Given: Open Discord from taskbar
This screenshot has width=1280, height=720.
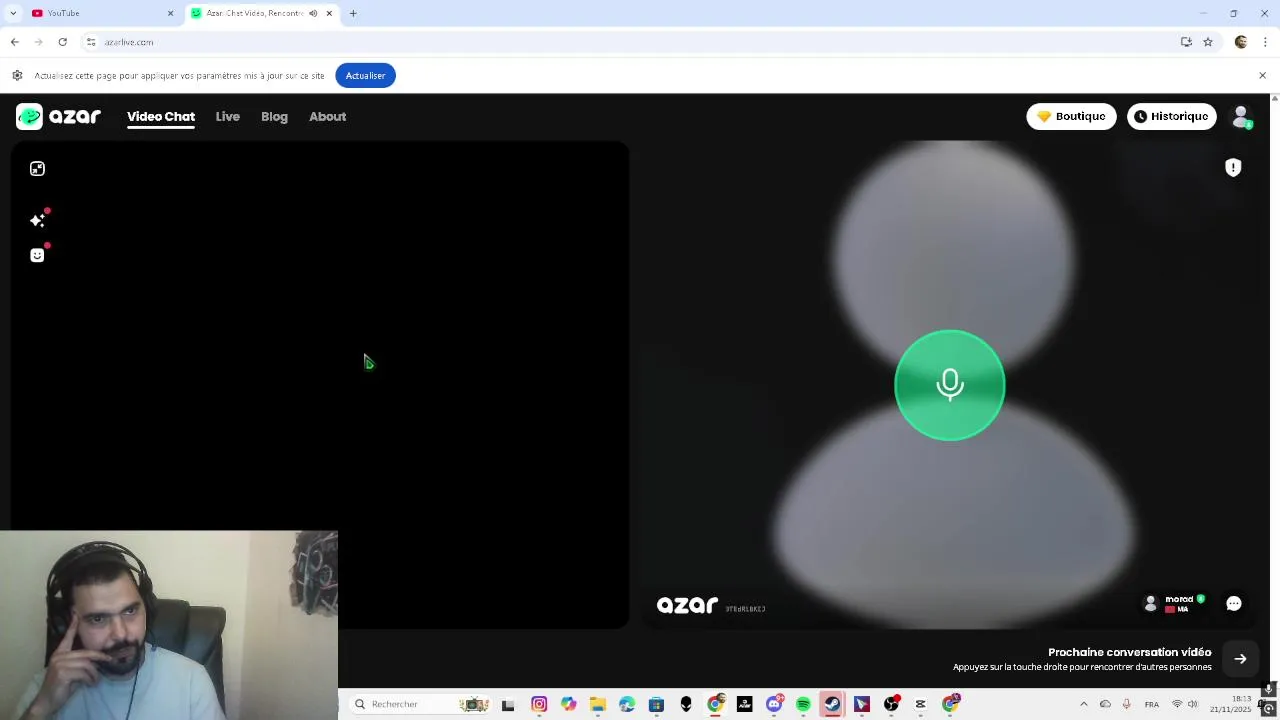Looking at the screenshot, I should pyautogui.click(x=773, y=704).
